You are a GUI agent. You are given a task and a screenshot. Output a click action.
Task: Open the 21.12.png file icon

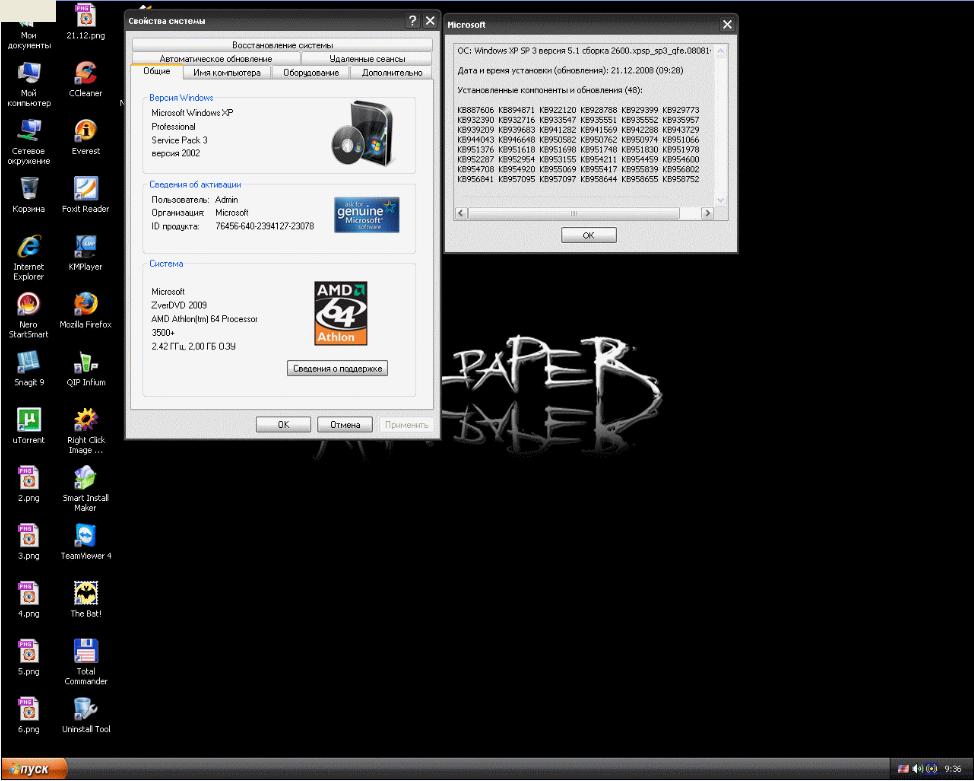pyautogui.click(x=86, y=22)
